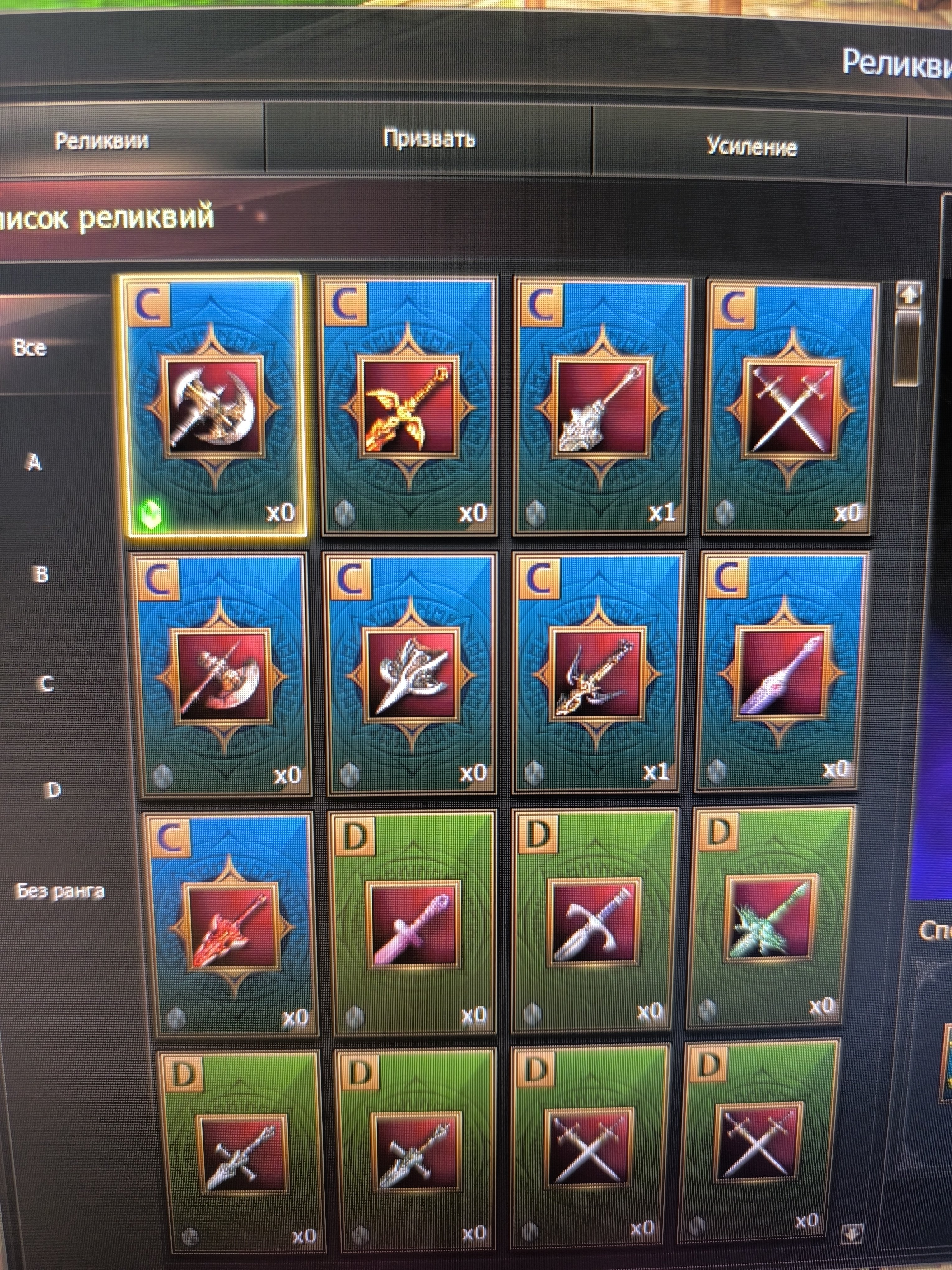952x1270 pixels.
Task: Switch to the Призвать tab
Action: point(429,139)
